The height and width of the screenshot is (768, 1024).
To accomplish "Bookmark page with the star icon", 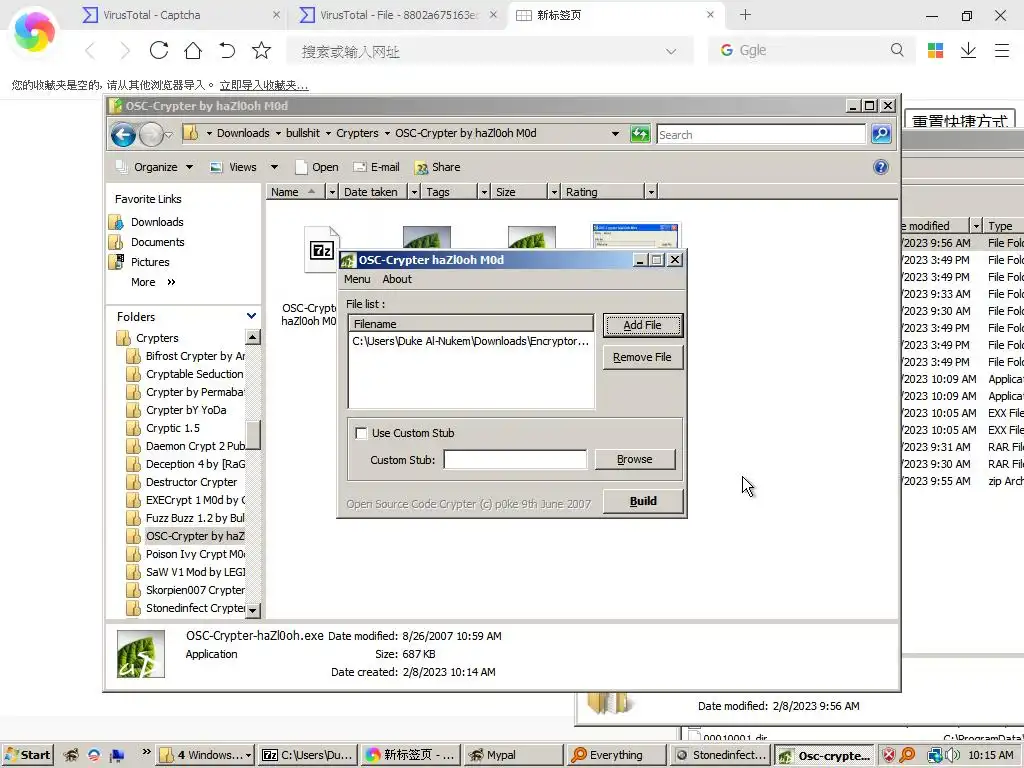I will pos(261,50).
